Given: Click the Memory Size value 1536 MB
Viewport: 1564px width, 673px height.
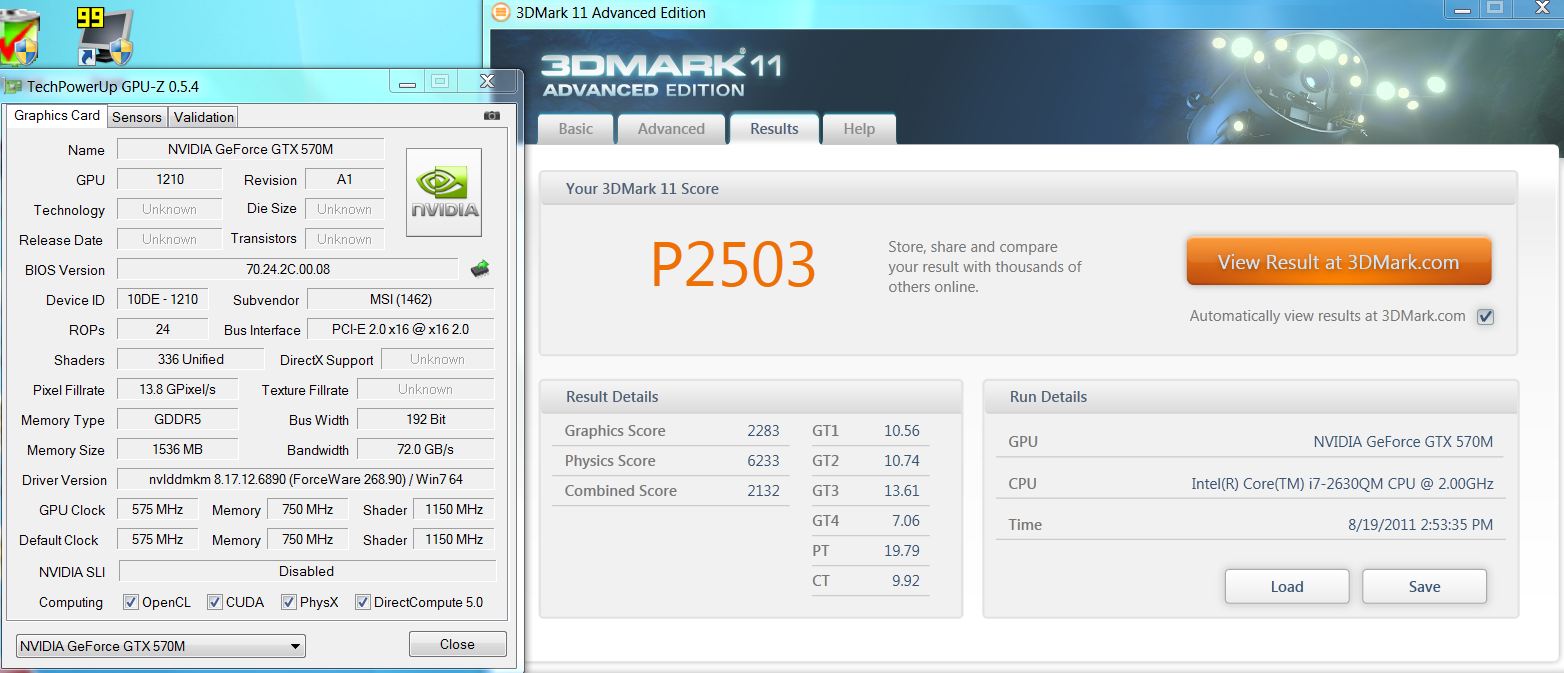Looking at the screenshot, I should pos(178,449).
